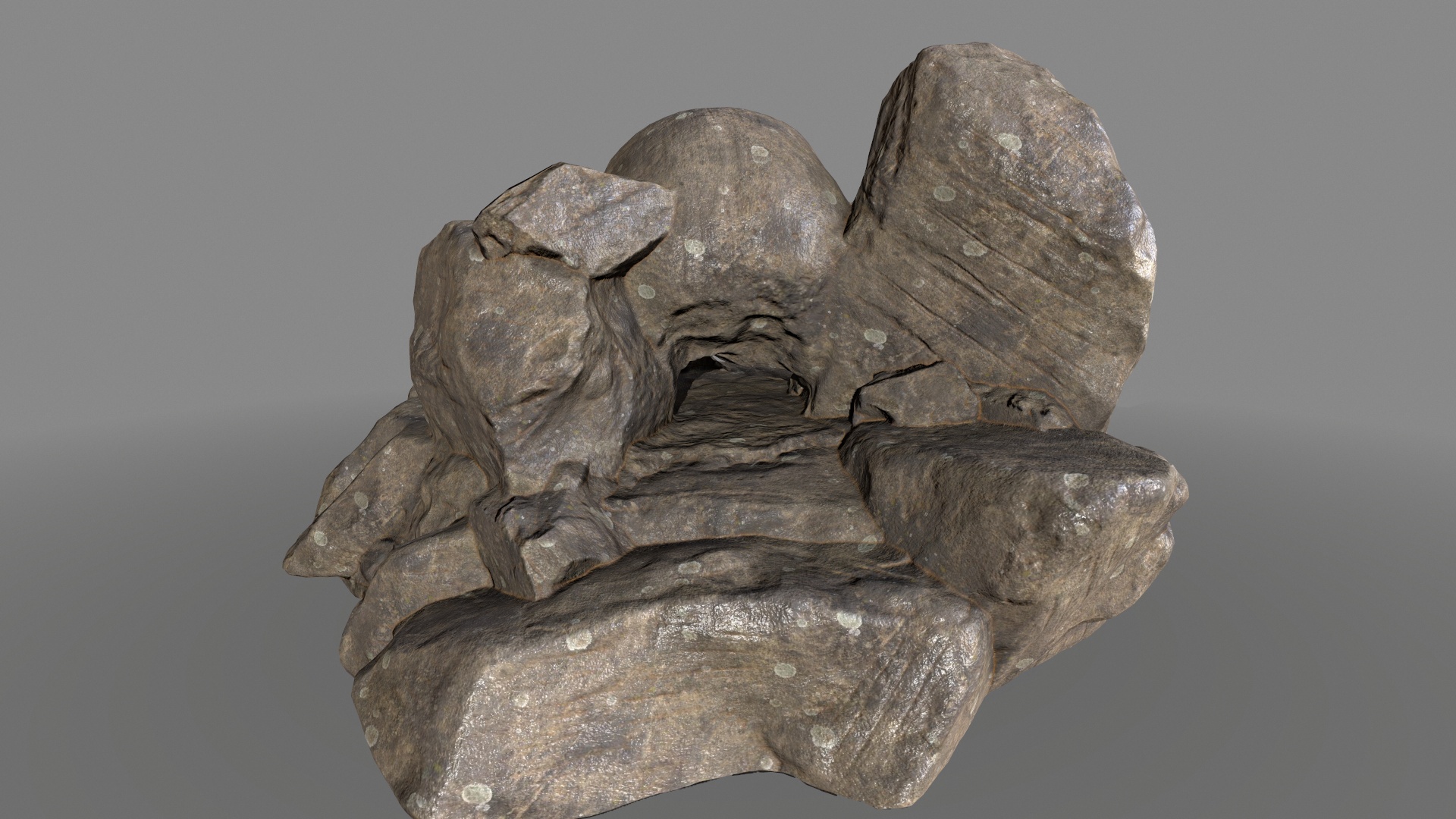
Task: Click the lichen spot on the tall right boulder's top
Action: click(x=1010, y=141)
